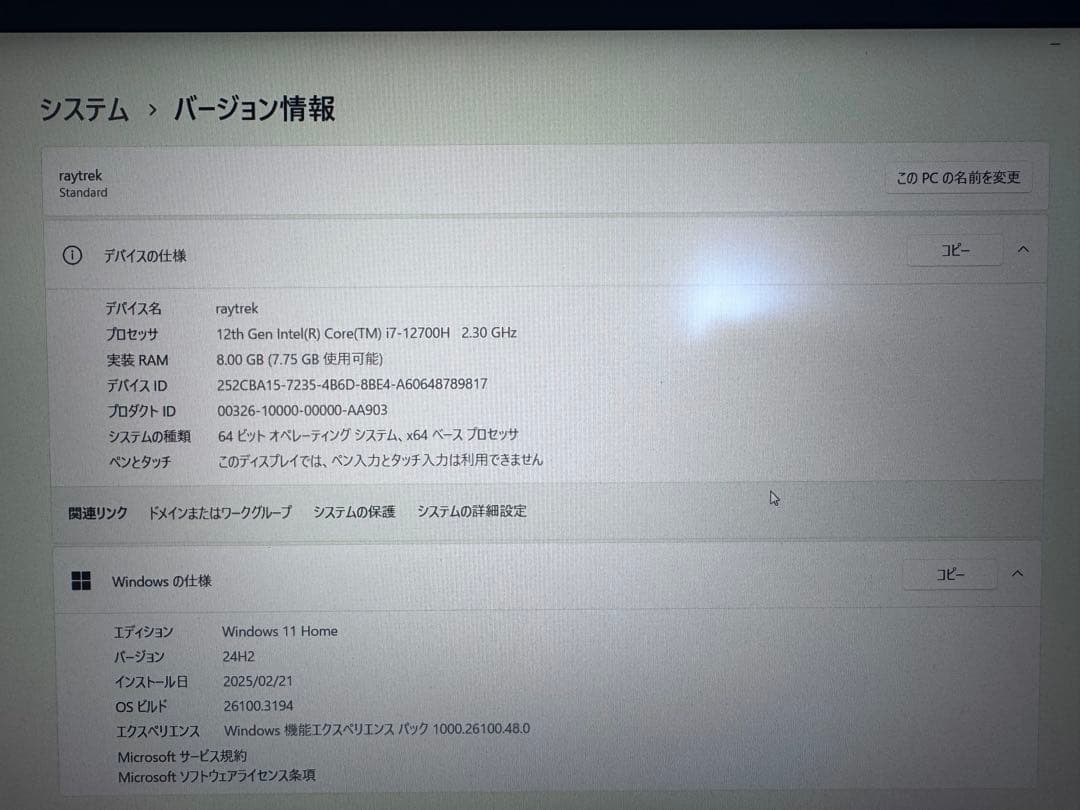Copy the Windows specifications with コピー
This screenshot has width=1080, height=810.
click(x=948, y=574)
